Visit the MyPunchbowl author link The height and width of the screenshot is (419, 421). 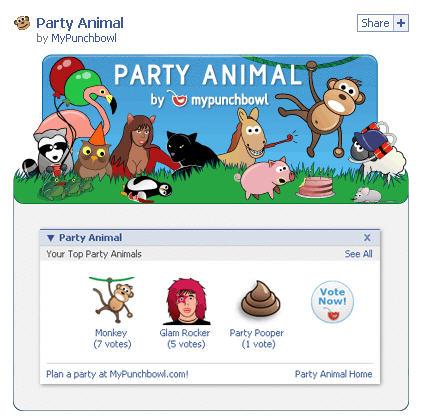tap(84, 38)
